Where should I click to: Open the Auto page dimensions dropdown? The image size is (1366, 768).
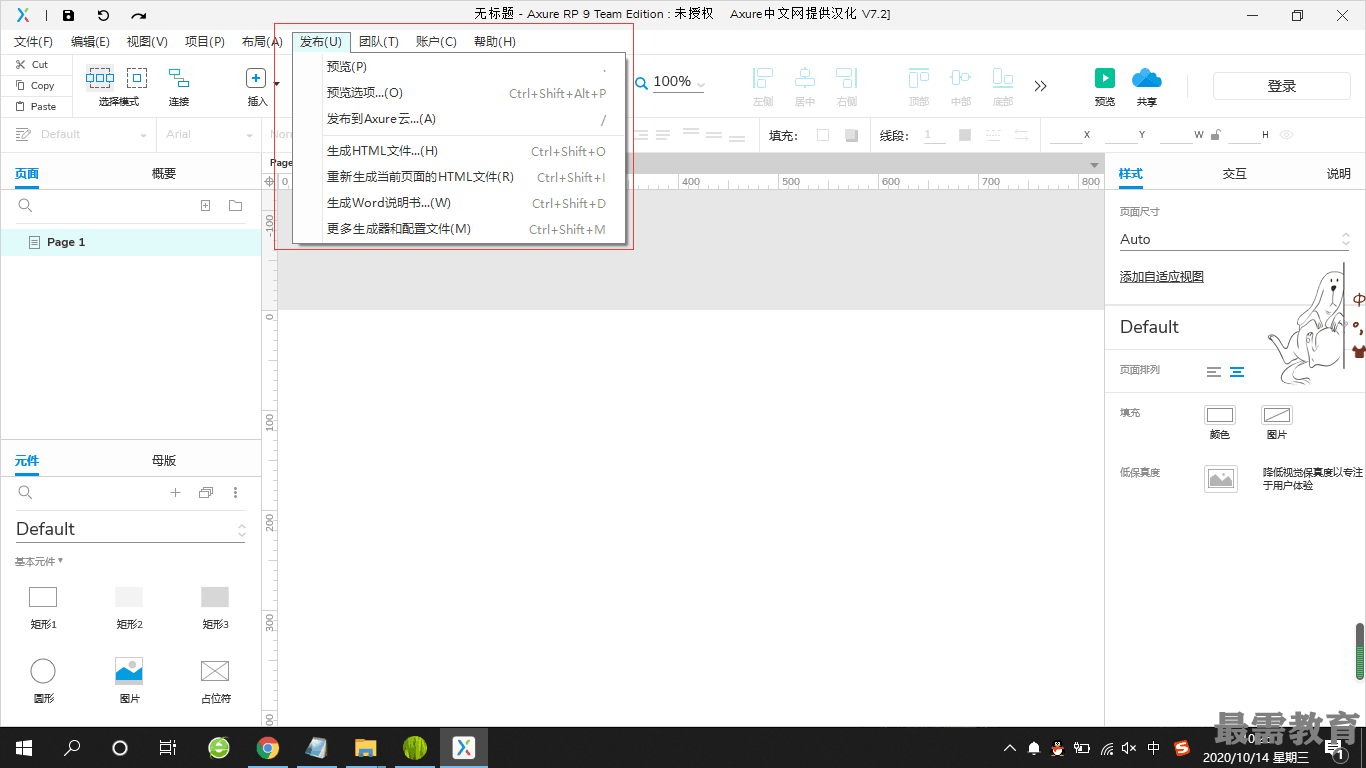tap(1235, 240)
